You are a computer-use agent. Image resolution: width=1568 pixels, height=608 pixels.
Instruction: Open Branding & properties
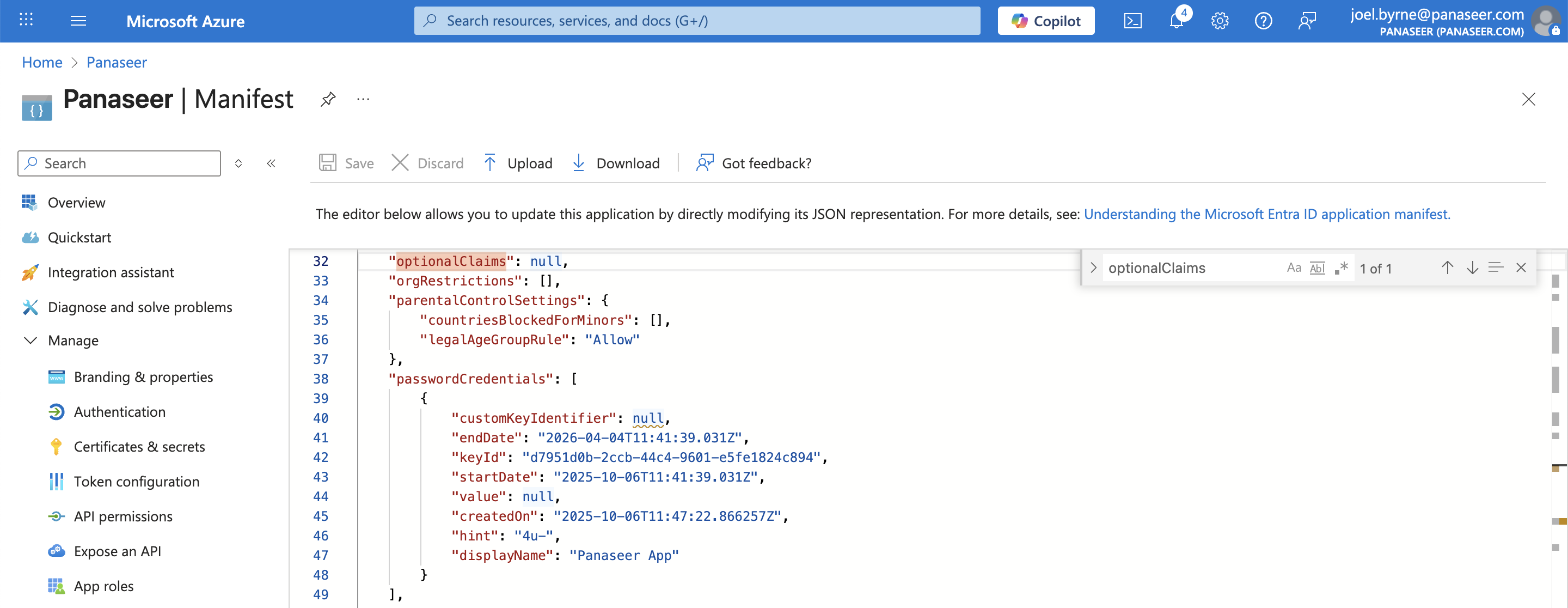(144, 376)
